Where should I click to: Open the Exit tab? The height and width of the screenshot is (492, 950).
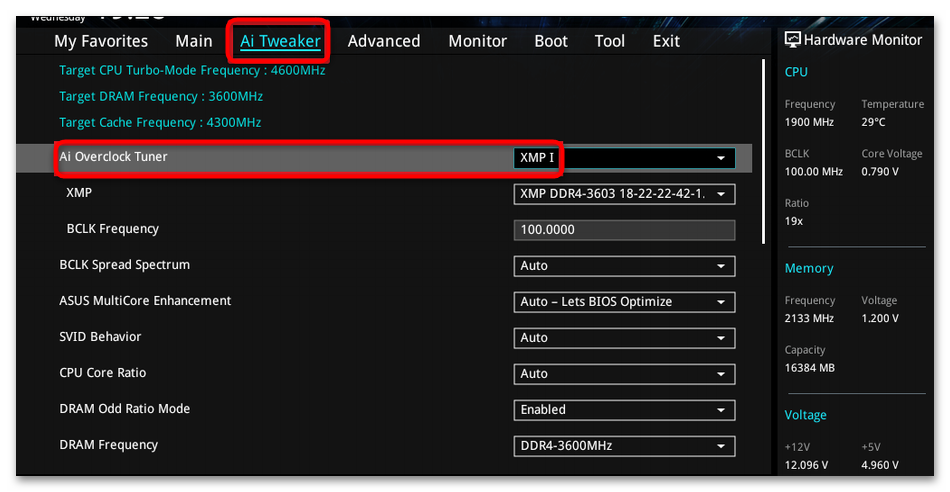pyautogui.click(x=666, y=41)
